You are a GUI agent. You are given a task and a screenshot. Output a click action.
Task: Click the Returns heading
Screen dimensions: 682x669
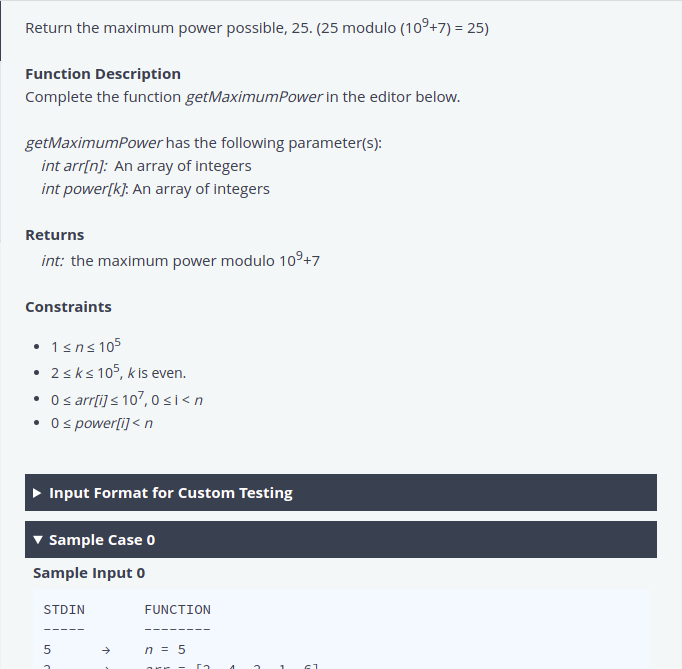tap(55, 235)
